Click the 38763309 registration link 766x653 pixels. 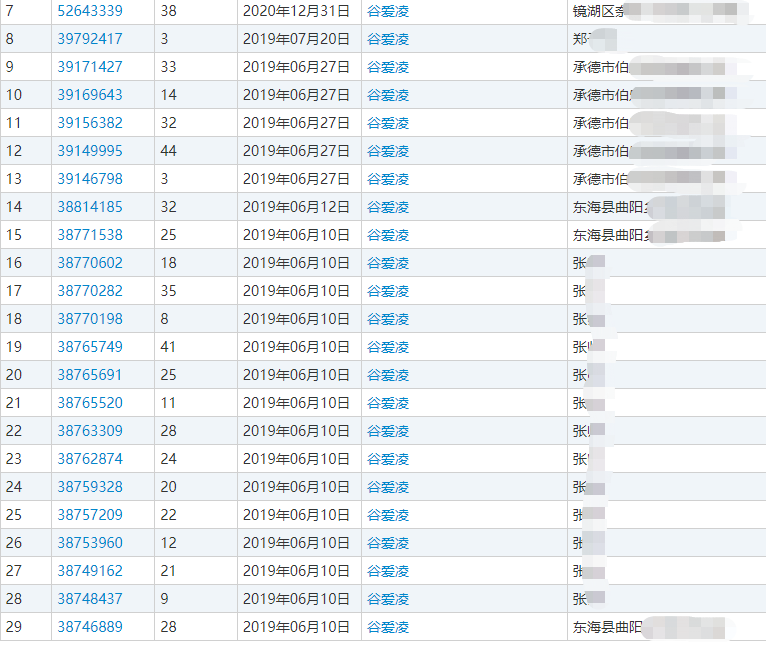coord(90,431)
